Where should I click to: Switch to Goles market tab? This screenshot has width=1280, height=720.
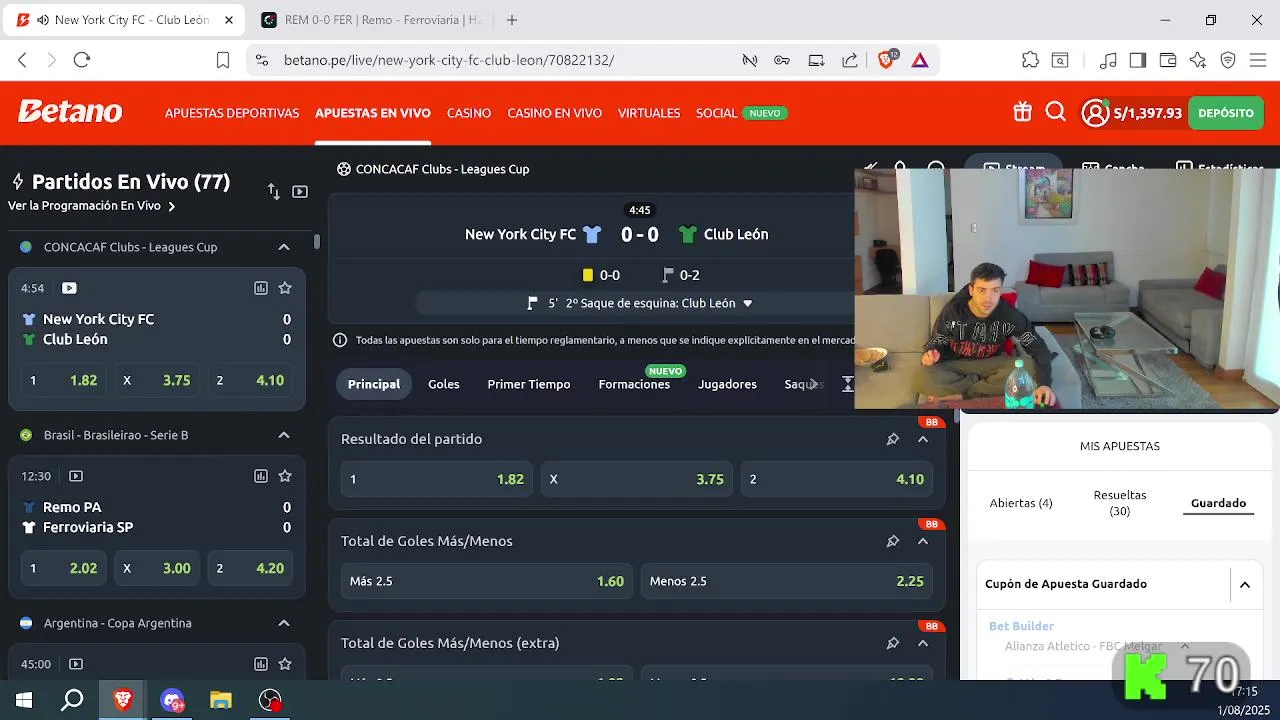pyautogui.click(x=444, y=384)
